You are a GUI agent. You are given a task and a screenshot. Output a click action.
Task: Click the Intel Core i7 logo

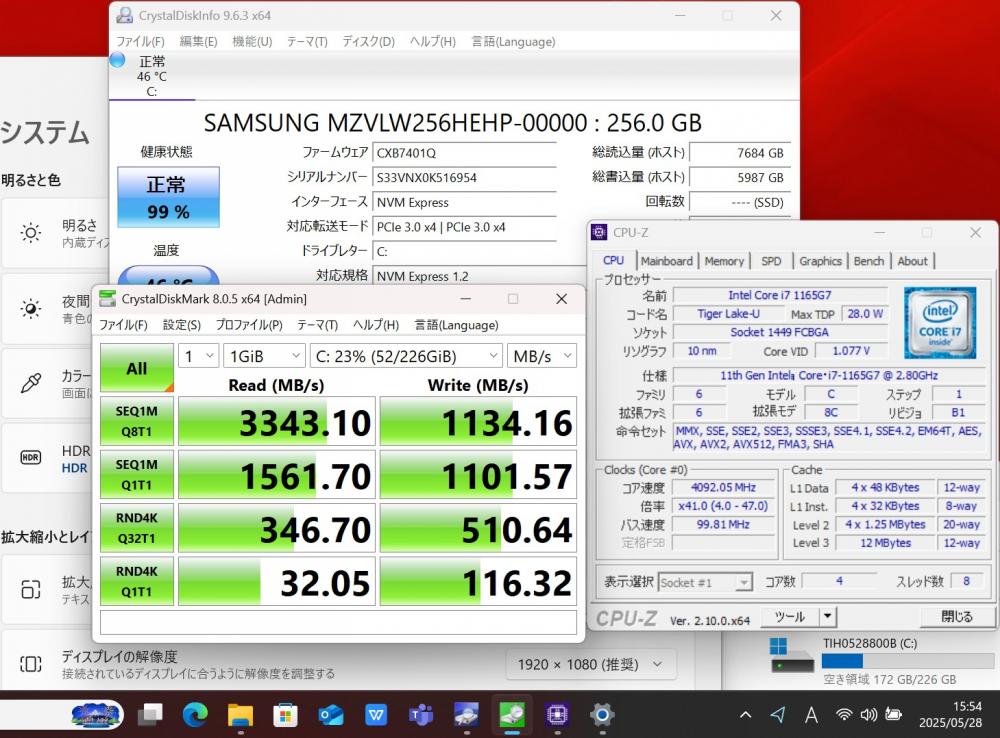[939, 323]
